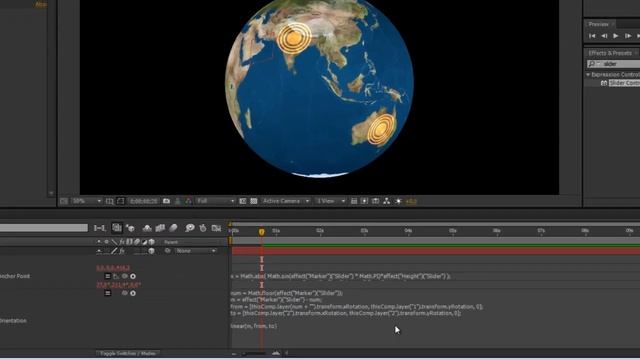Click the layer's parent pick whip
Viewport: 640px width, 360px height.
coord(167,251)
